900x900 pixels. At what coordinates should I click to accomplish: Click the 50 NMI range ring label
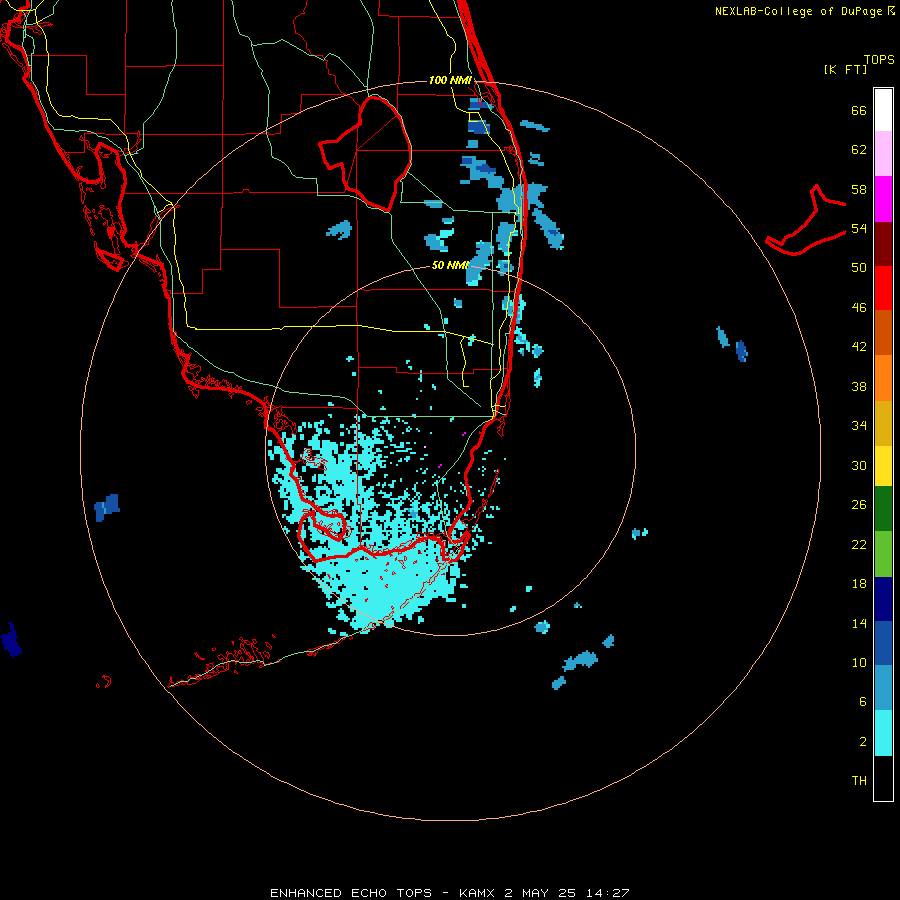tap(451, 265)
